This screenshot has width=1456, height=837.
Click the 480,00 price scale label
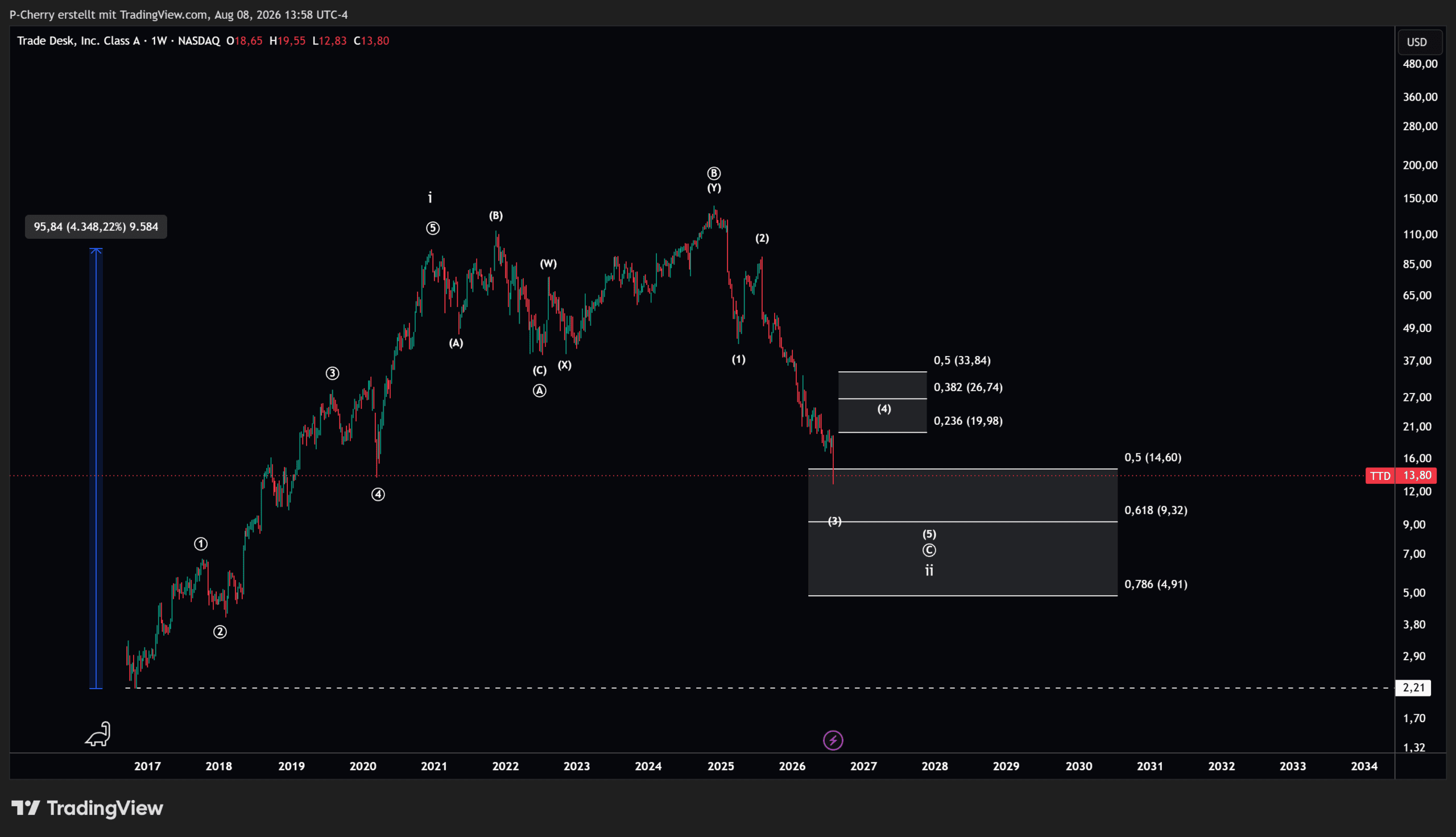click(x=1420, y=64)
